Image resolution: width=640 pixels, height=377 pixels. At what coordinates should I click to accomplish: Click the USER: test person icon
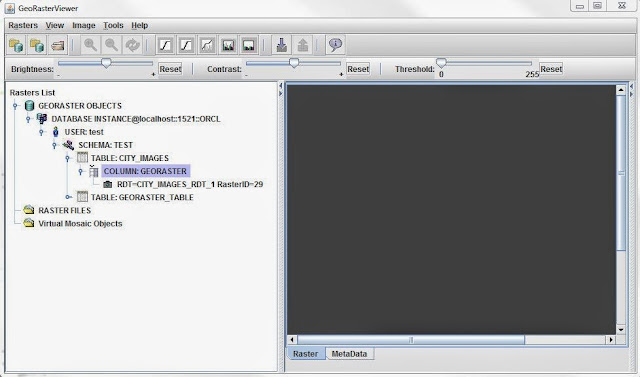[56, 132]
